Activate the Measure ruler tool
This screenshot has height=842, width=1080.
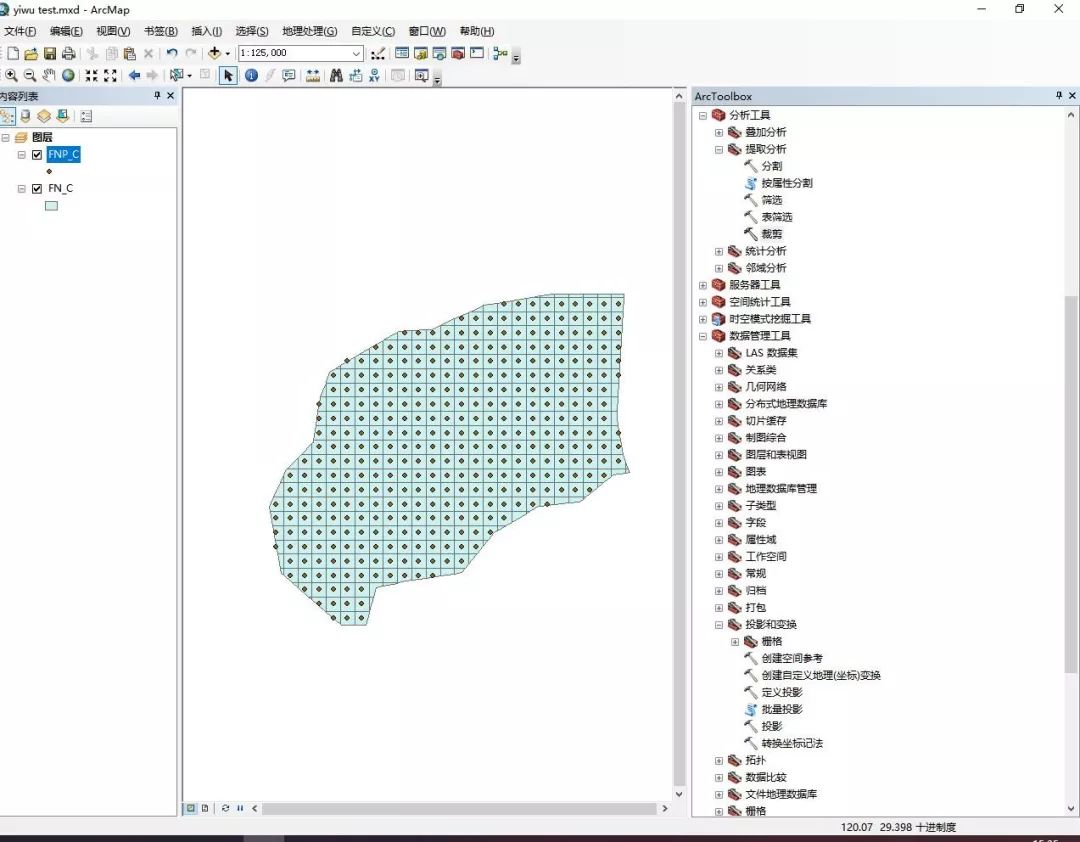(313, 75)
